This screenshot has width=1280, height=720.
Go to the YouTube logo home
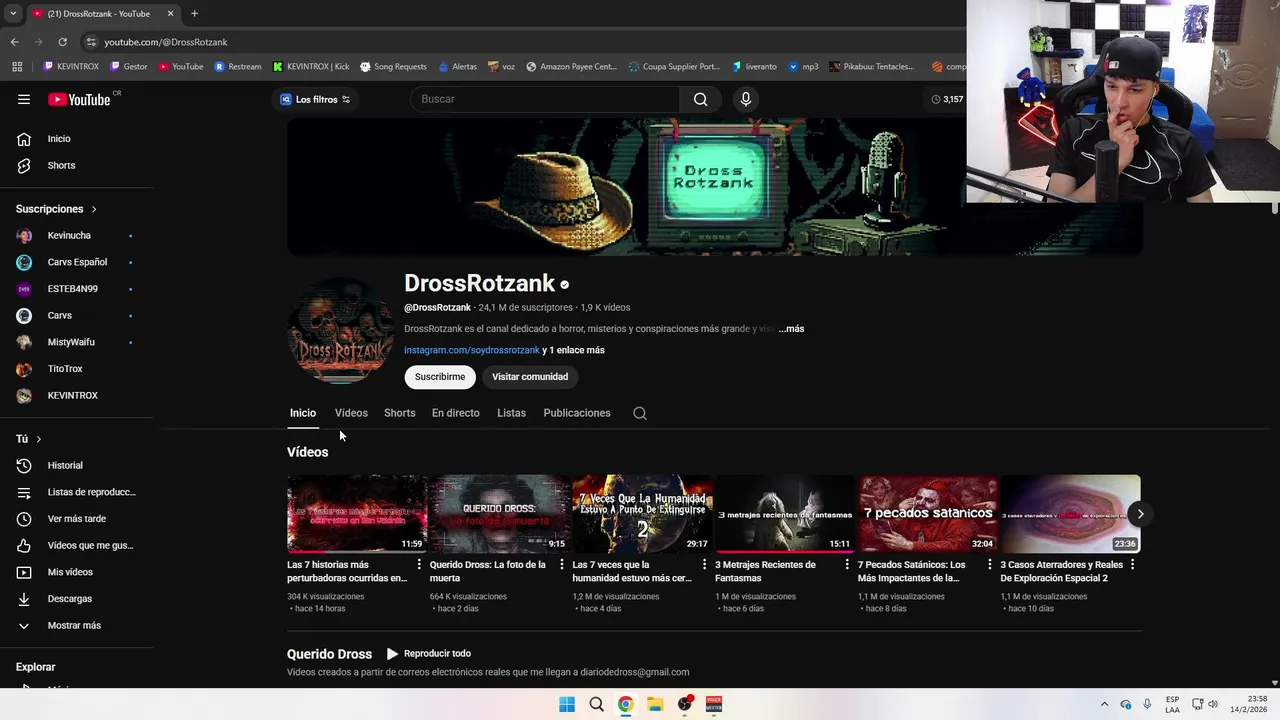[x=79, y=99]
